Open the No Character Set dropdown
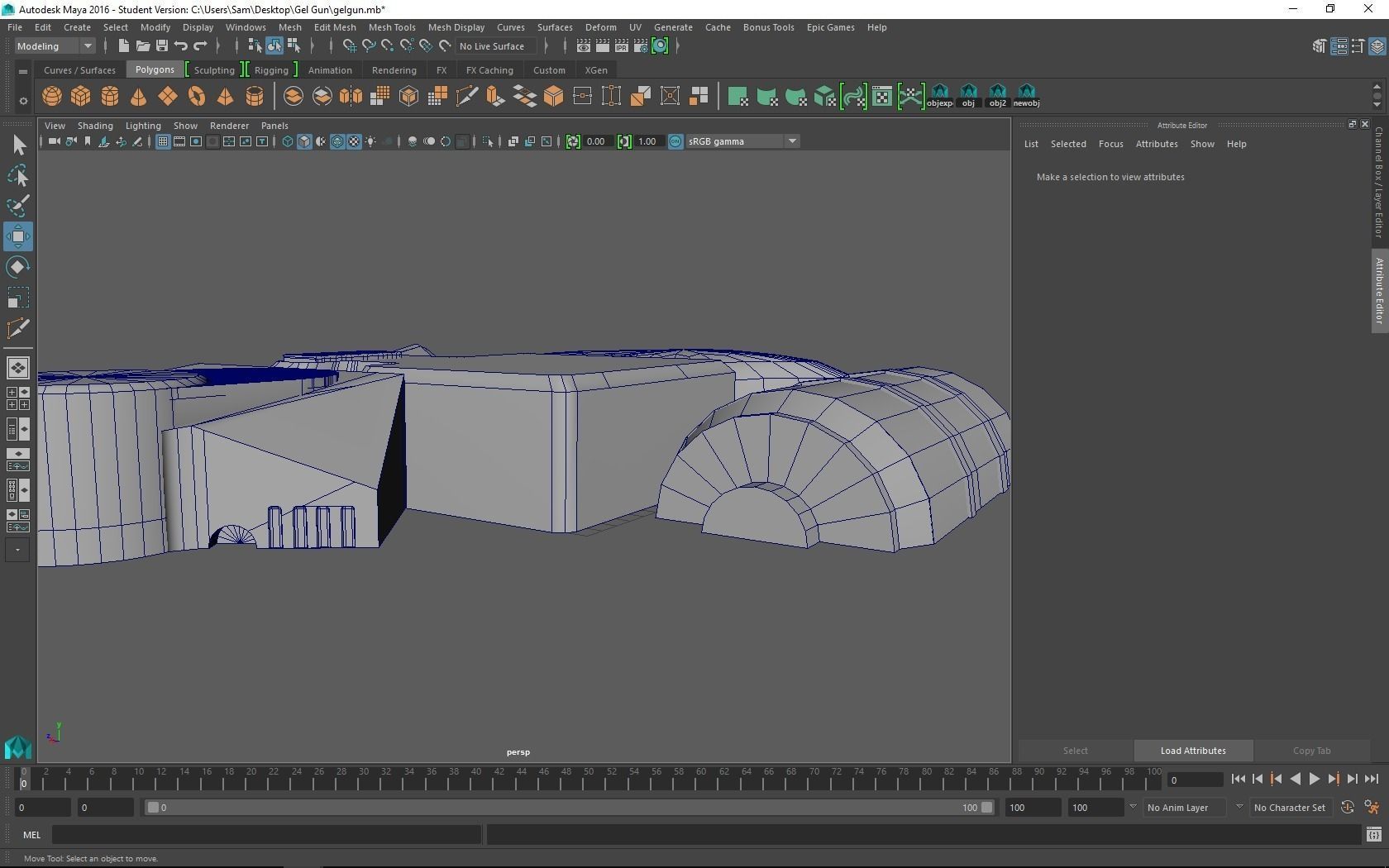The image size is (1389, 868). [x=1290, y=808]
